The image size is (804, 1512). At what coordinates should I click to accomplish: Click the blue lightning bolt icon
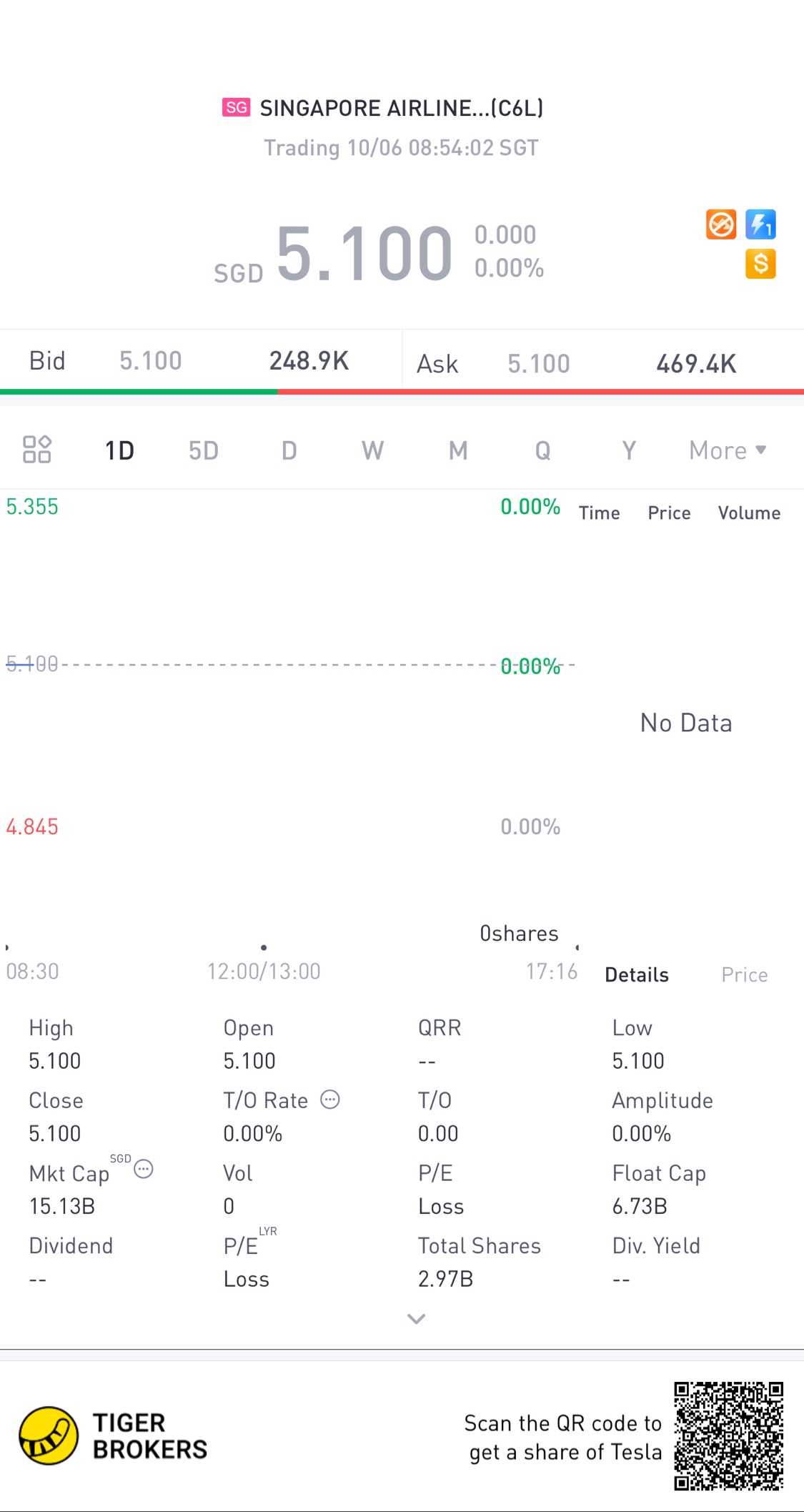(760, 224)
